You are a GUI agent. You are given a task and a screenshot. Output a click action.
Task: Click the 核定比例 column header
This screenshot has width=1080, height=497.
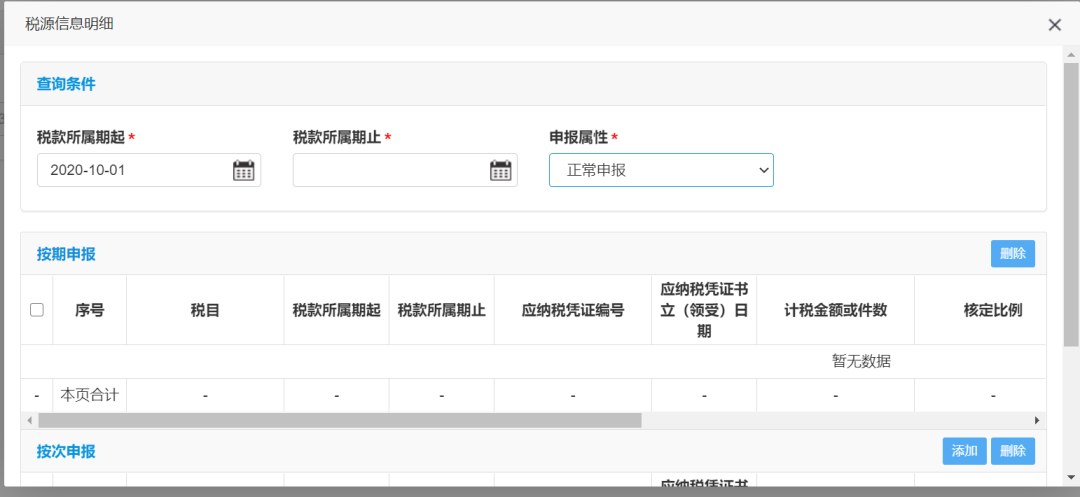992,310
